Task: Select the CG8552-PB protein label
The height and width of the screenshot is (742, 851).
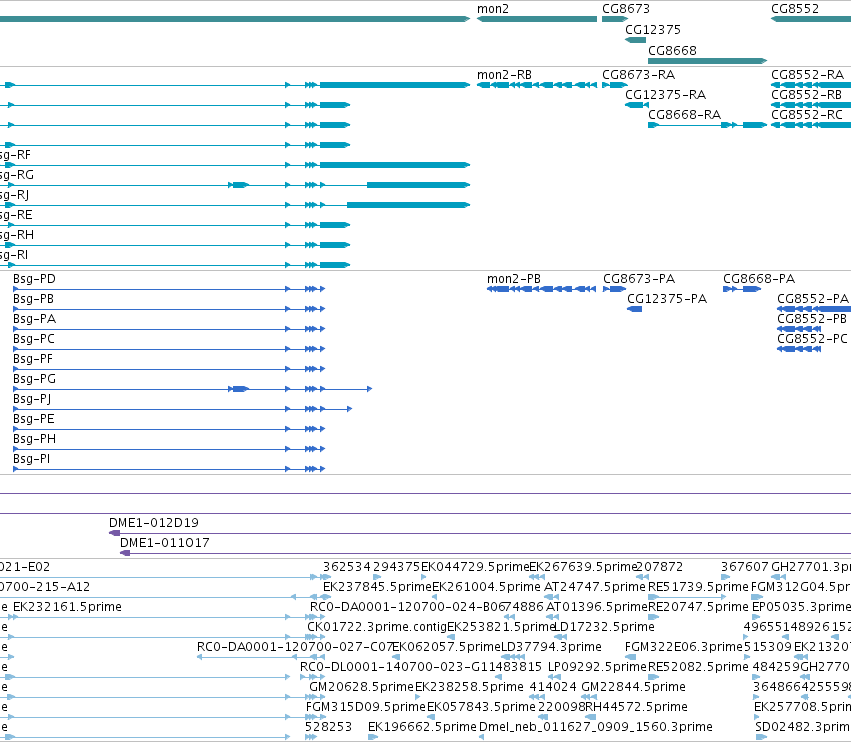Action: tap(812, 319)
